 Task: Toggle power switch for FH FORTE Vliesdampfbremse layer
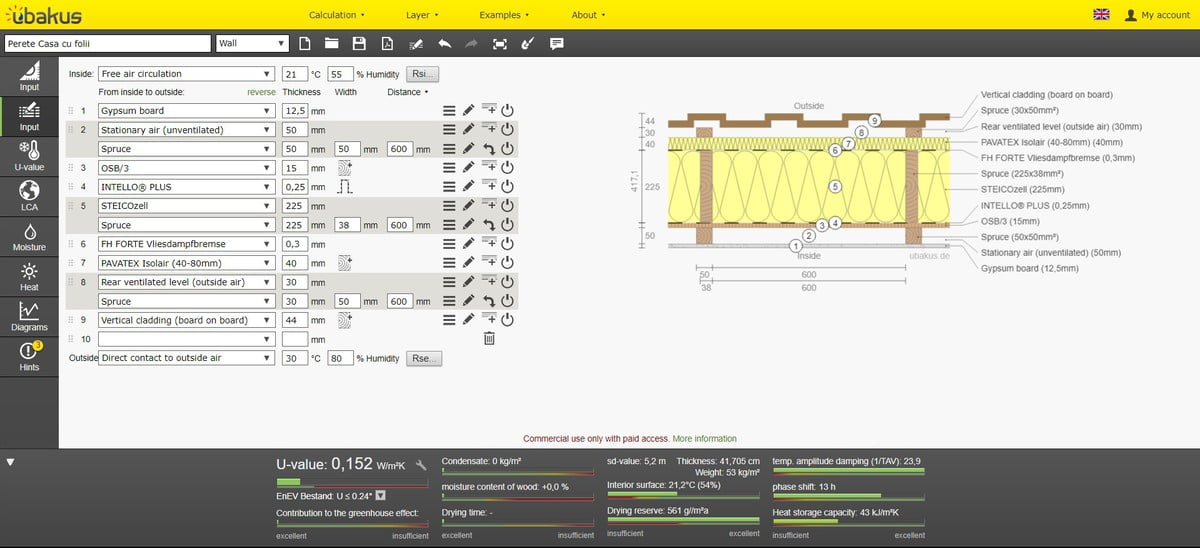point(506,244)
